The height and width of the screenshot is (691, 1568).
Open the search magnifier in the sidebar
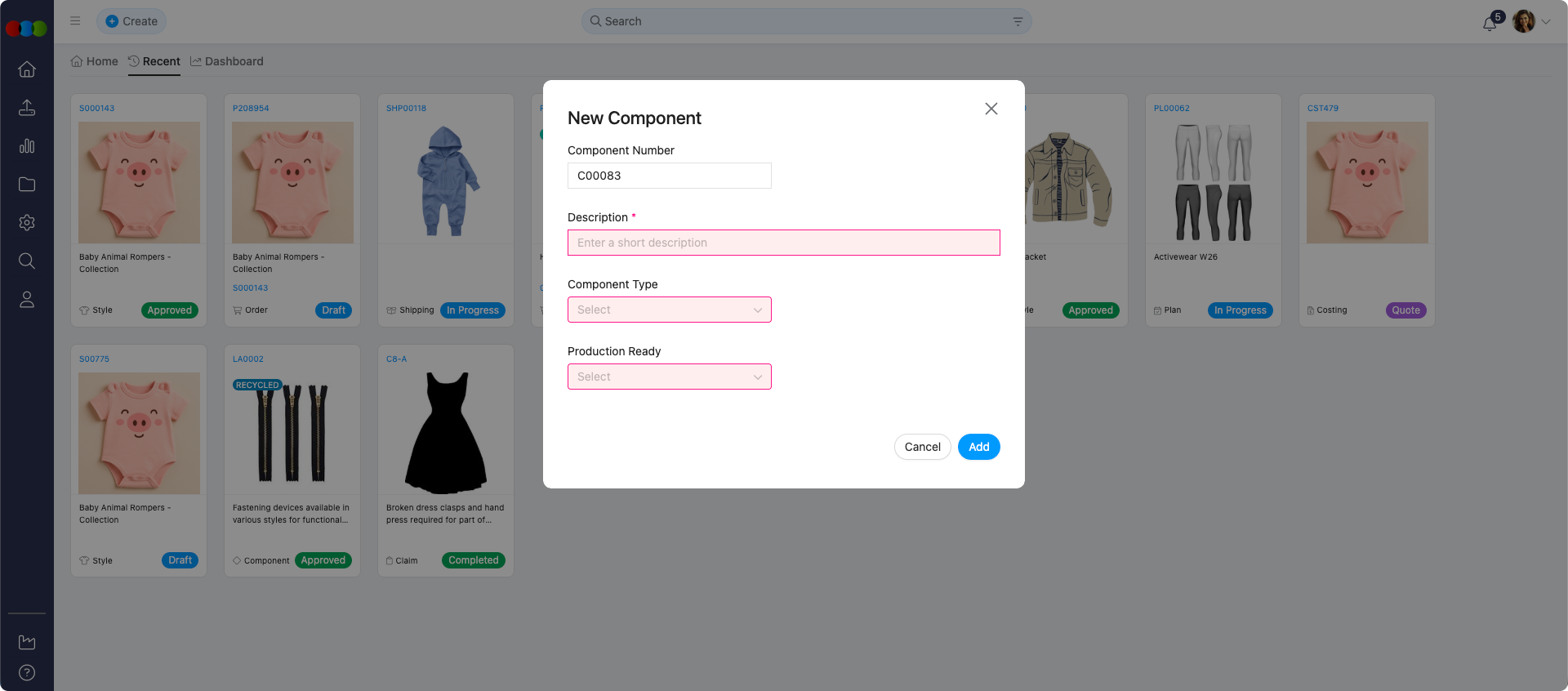click(x=27, y=261)
